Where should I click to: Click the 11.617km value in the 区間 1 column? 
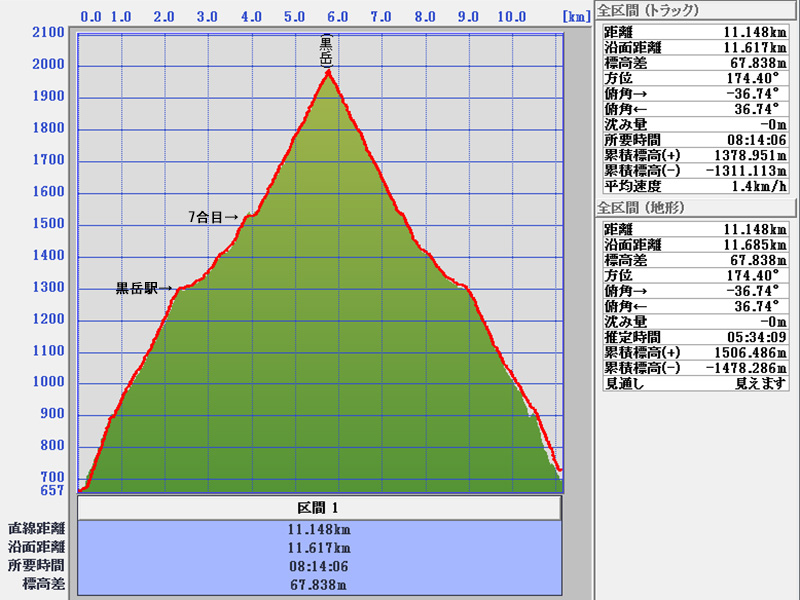[318, 548]
